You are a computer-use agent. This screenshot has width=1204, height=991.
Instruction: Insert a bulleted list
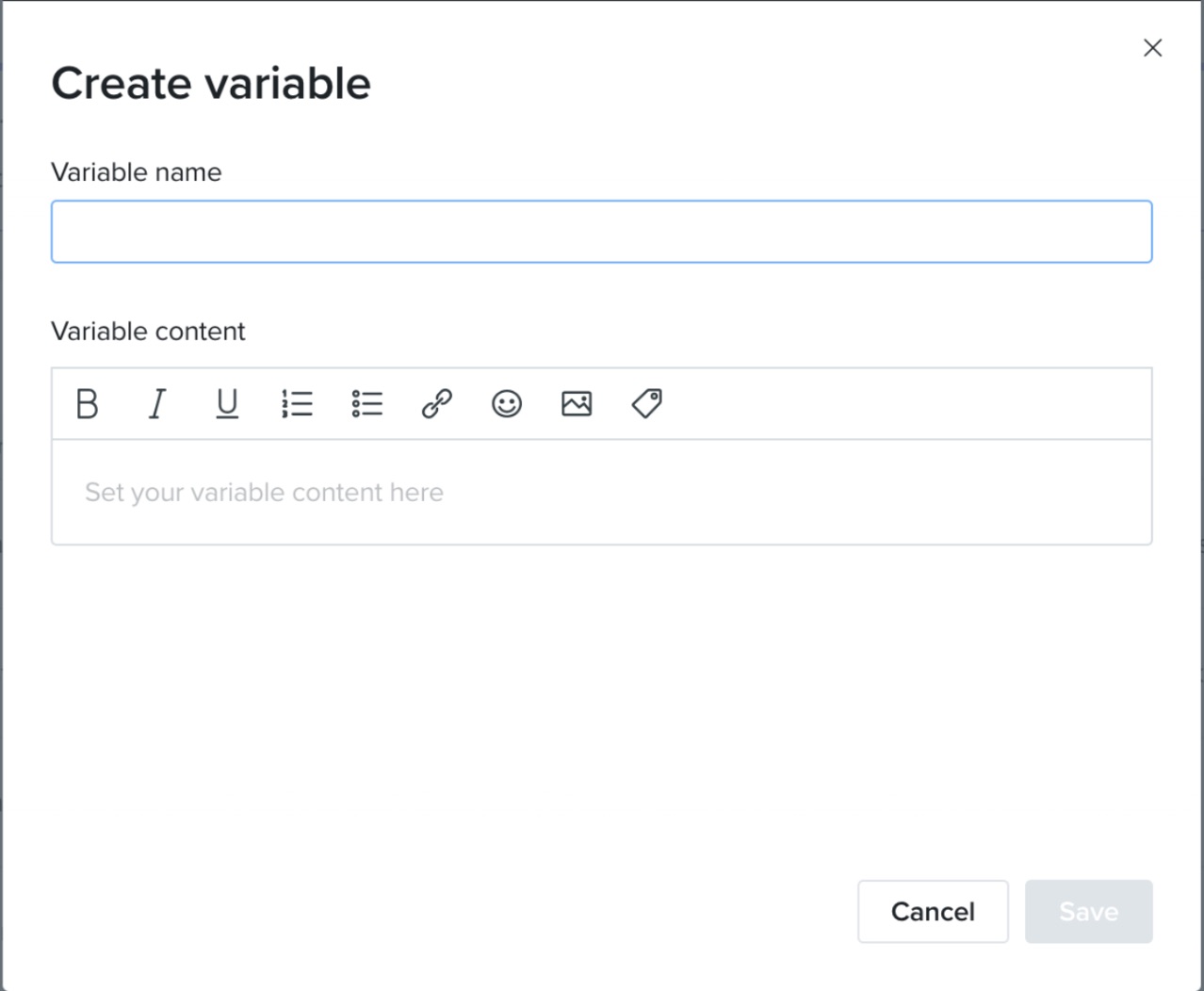[366, 404]
